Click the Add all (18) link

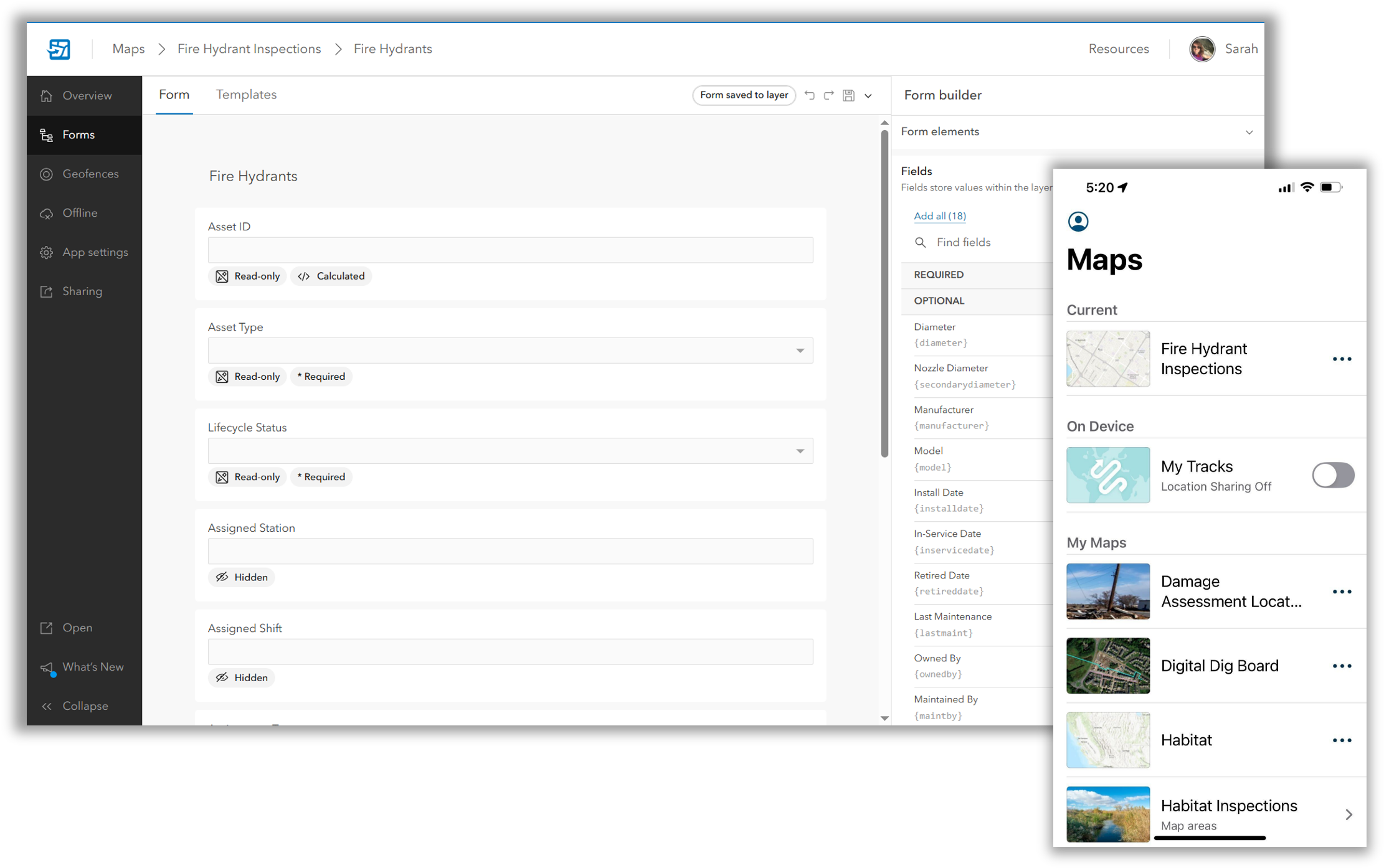(x=940, y=215)
